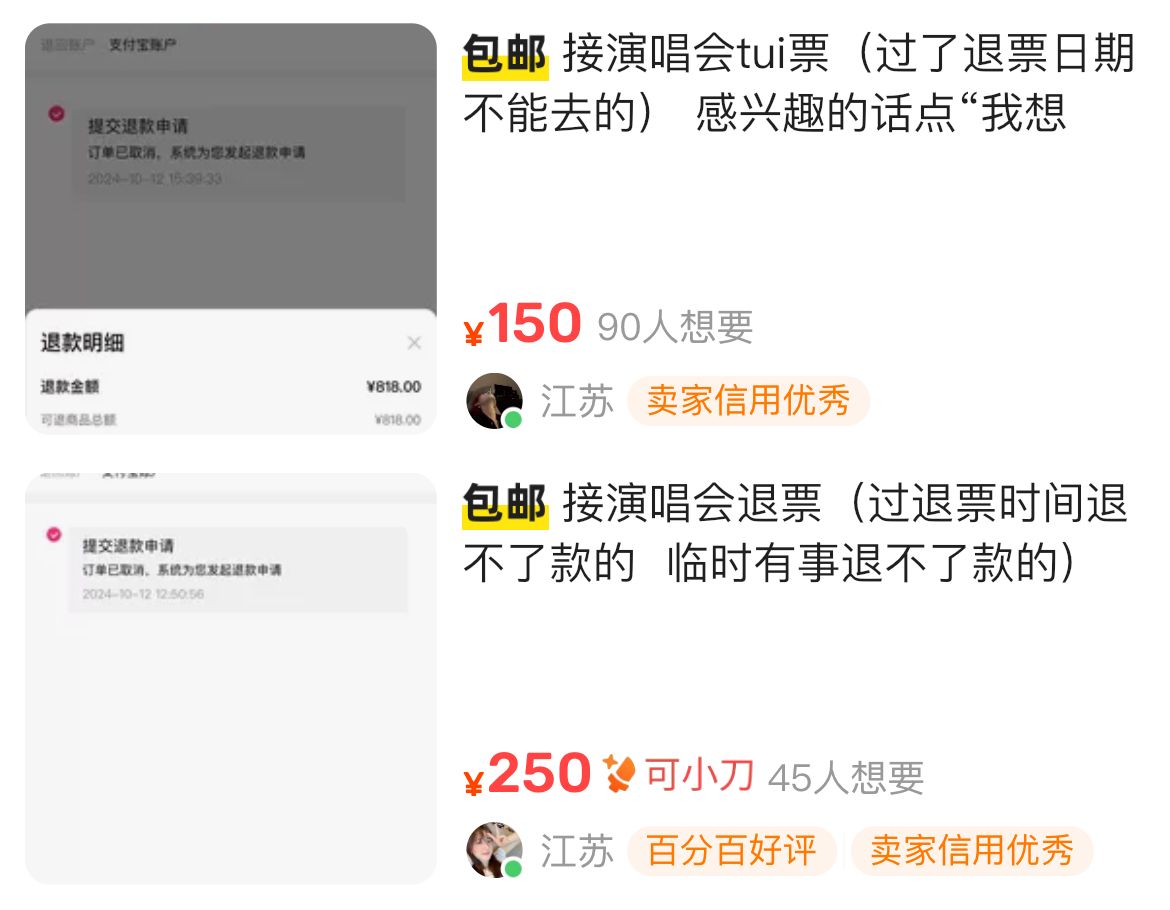Tap the first listing's 卖家信用优秀 tag

point(748,401)
